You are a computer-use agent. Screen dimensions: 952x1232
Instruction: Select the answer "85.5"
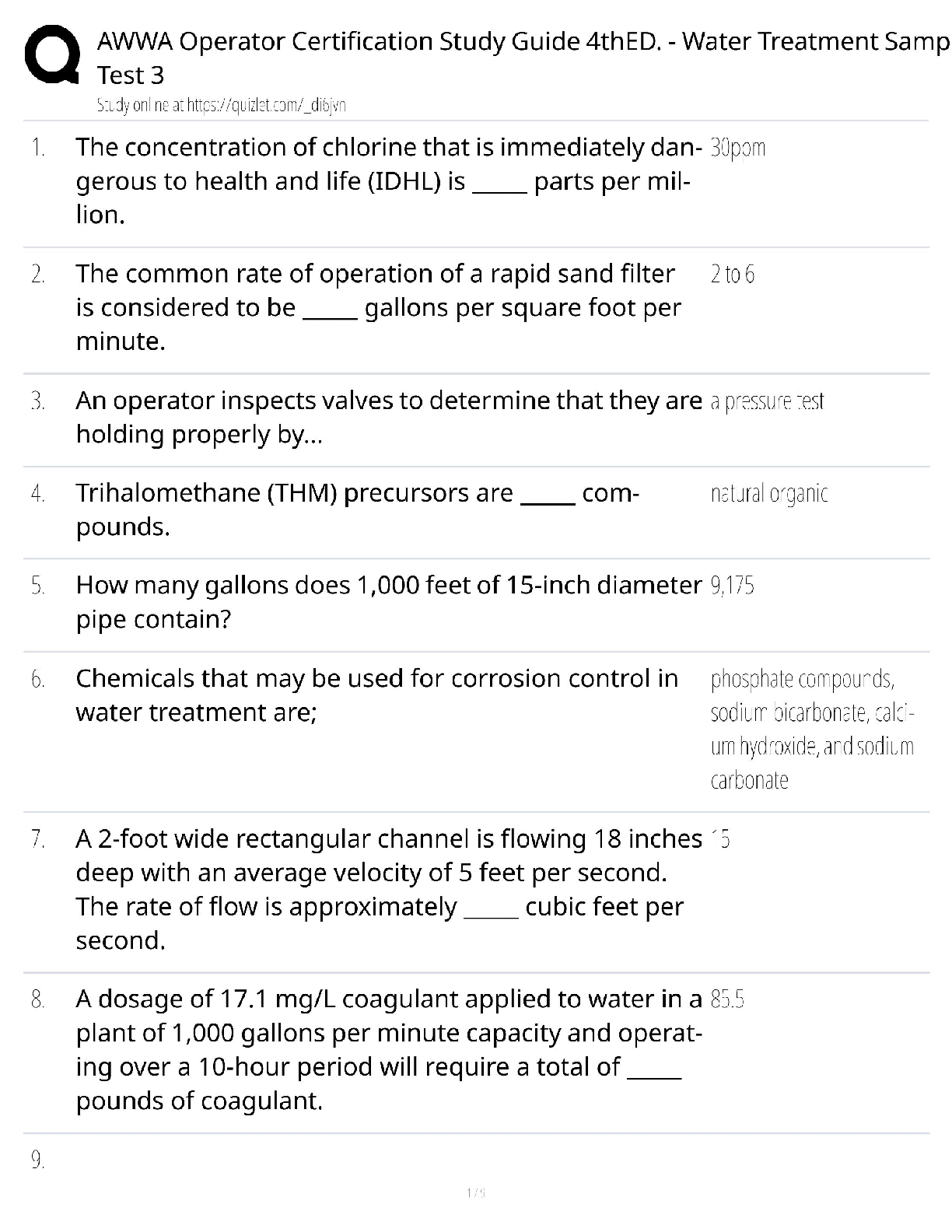click(x=727, y=999)
